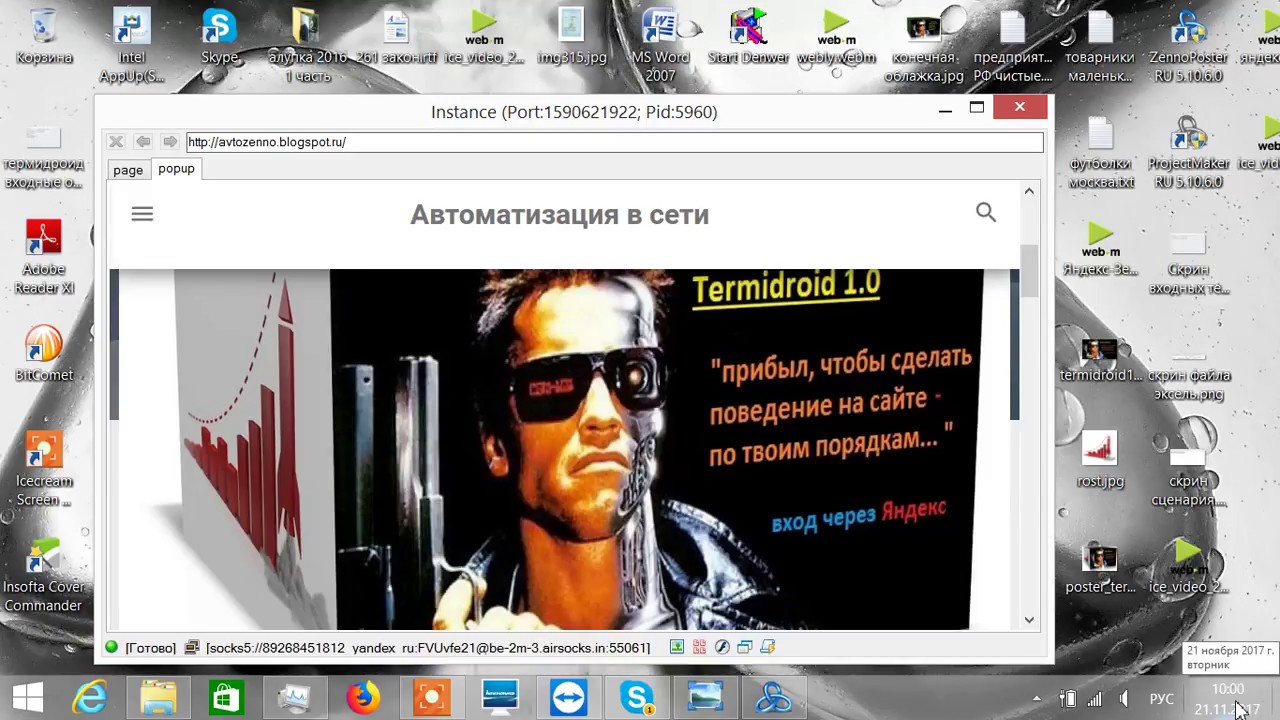Select the ProjectMaker RU 5.10.6.0 shortcut
This screenshot has height=720, width=1280.
1188,152
